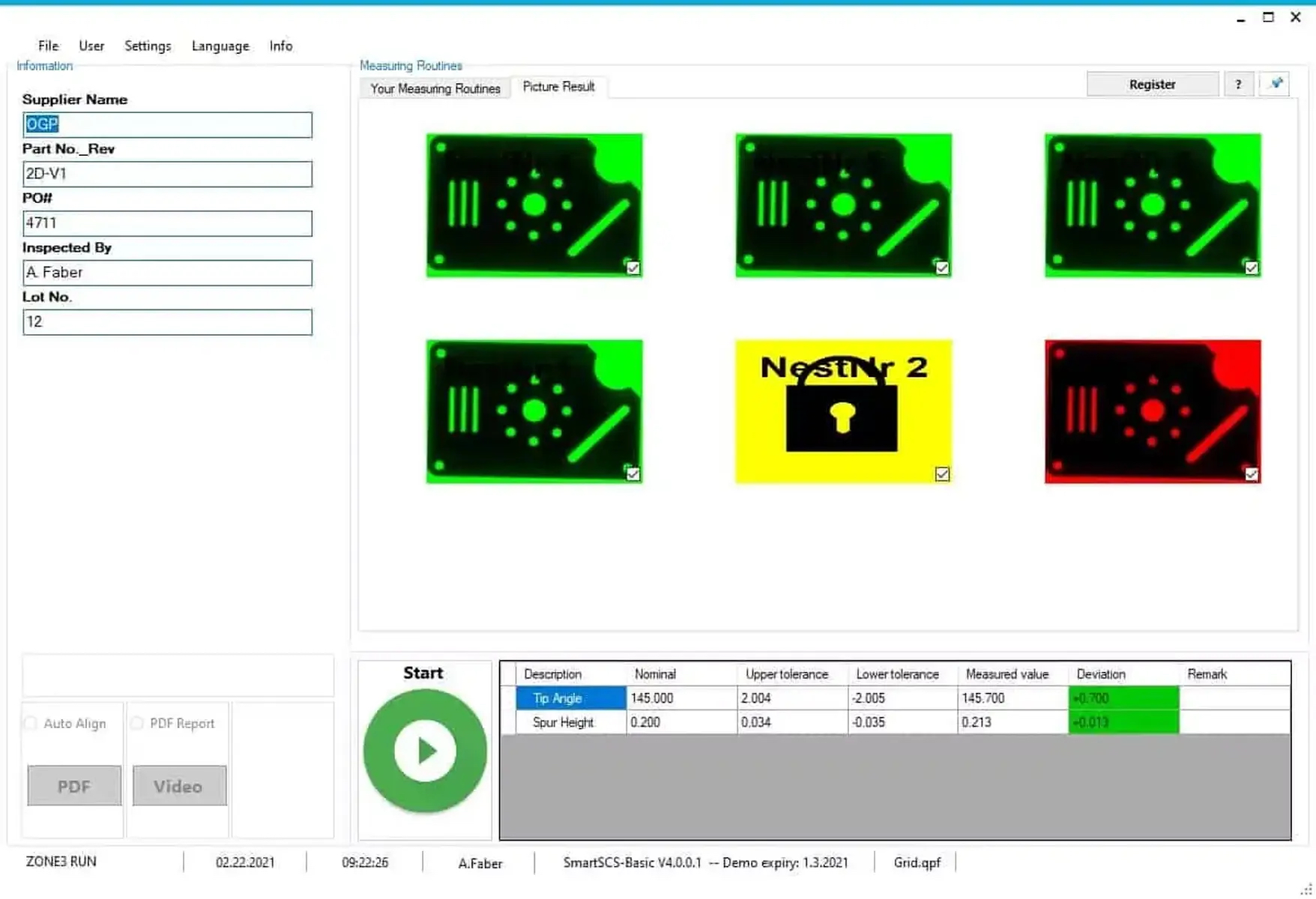The image size is (1316, 899).
Task: Click into the Supplier Name field
Action: coord(167,125)
